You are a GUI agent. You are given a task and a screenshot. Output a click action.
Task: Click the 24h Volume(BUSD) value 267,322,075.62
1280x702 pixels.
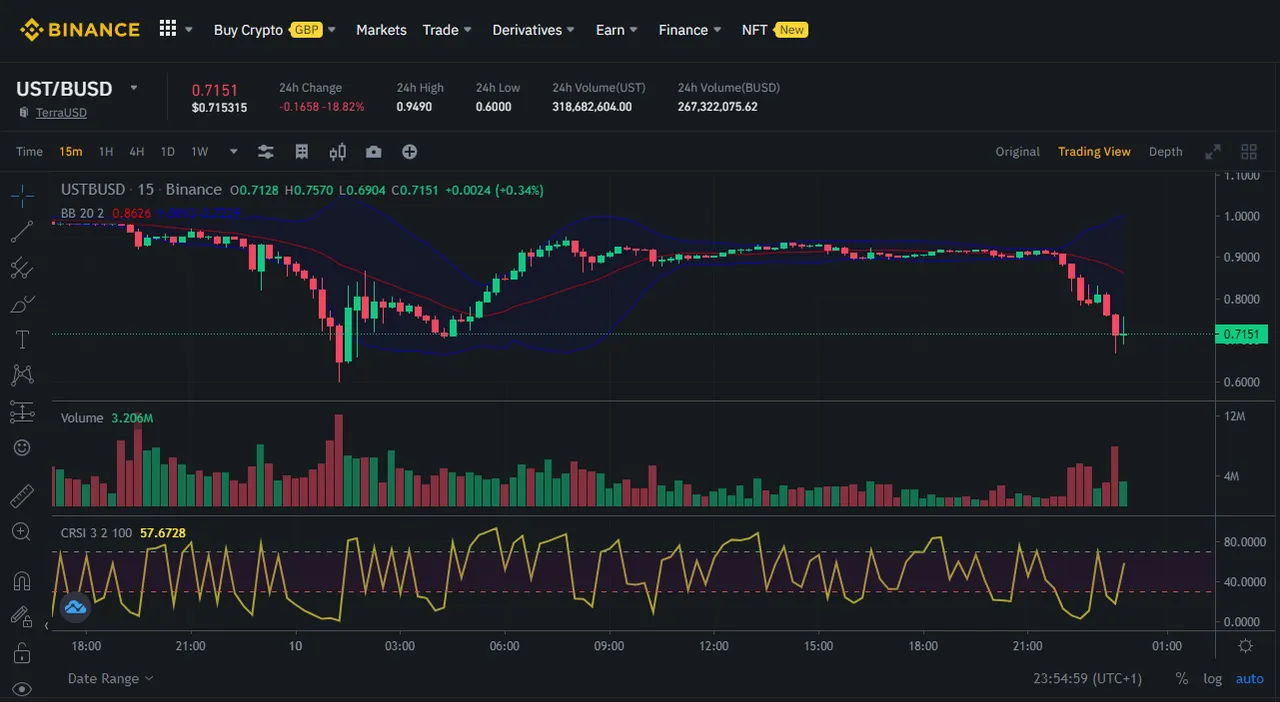coord(717,107)
